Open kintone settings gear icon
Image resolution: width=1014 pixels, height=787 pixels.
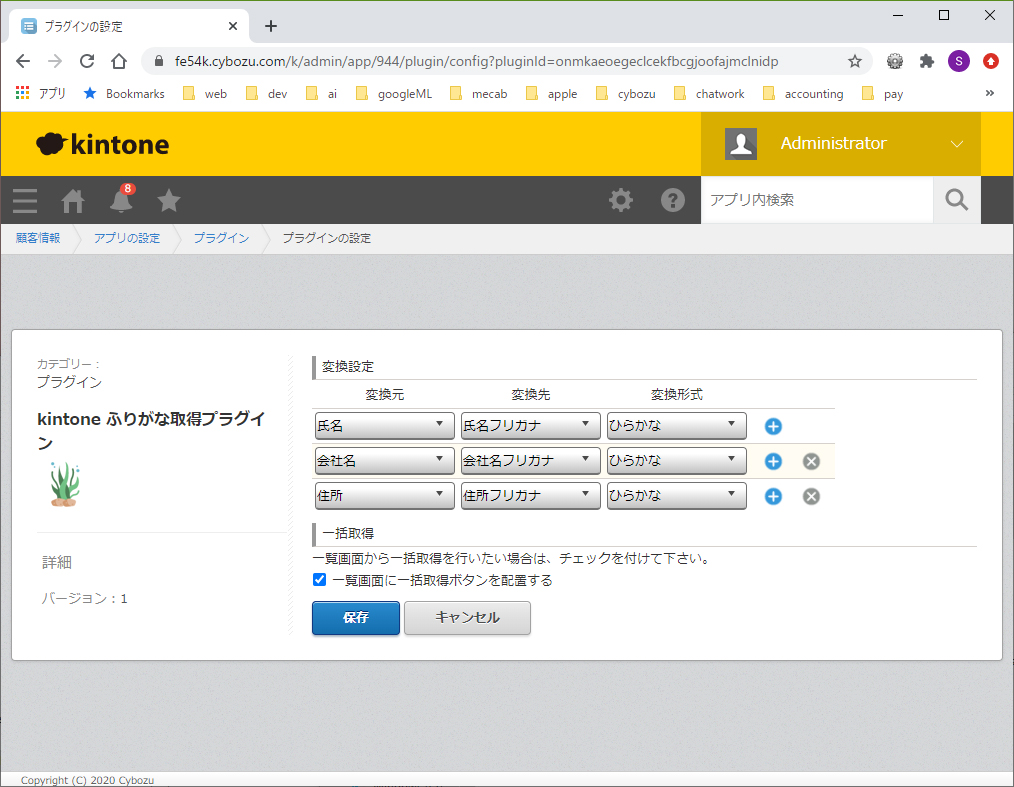pyautogui.click(x=621, y=200)
